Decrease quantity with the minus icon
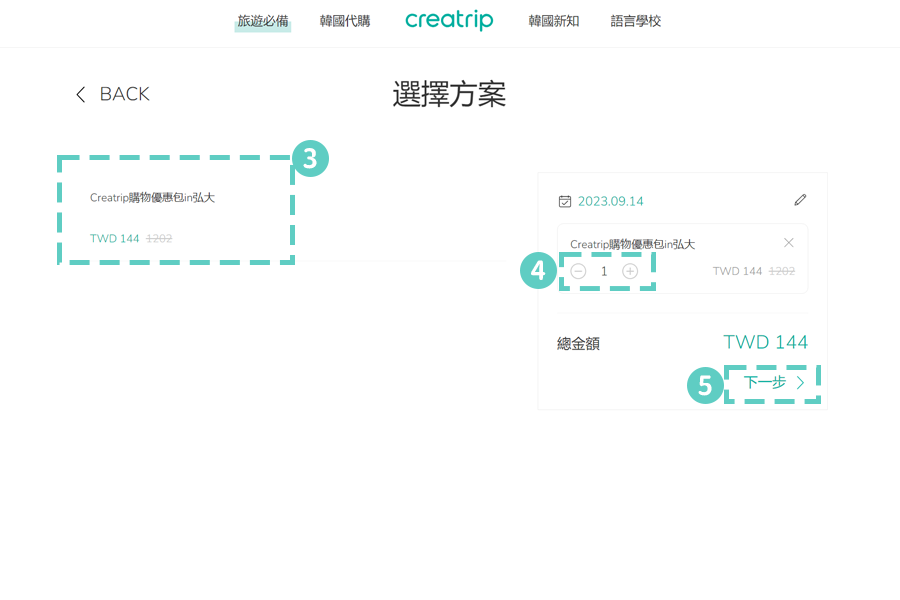Screen dimensions: 900x600 [x=578, y=271]
